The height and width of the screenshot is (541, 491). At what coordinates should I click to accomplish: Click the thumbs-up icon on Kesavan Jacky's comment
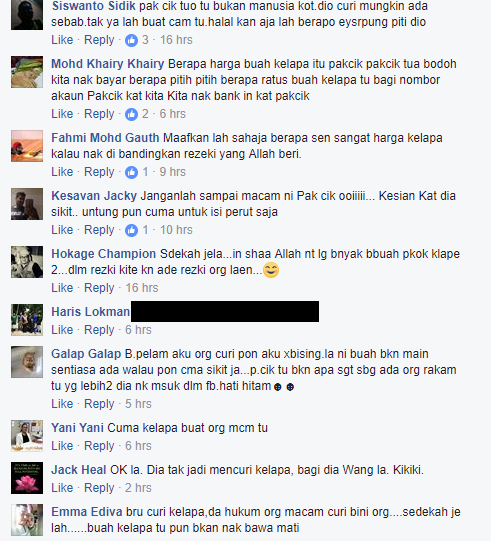[131, 230]
